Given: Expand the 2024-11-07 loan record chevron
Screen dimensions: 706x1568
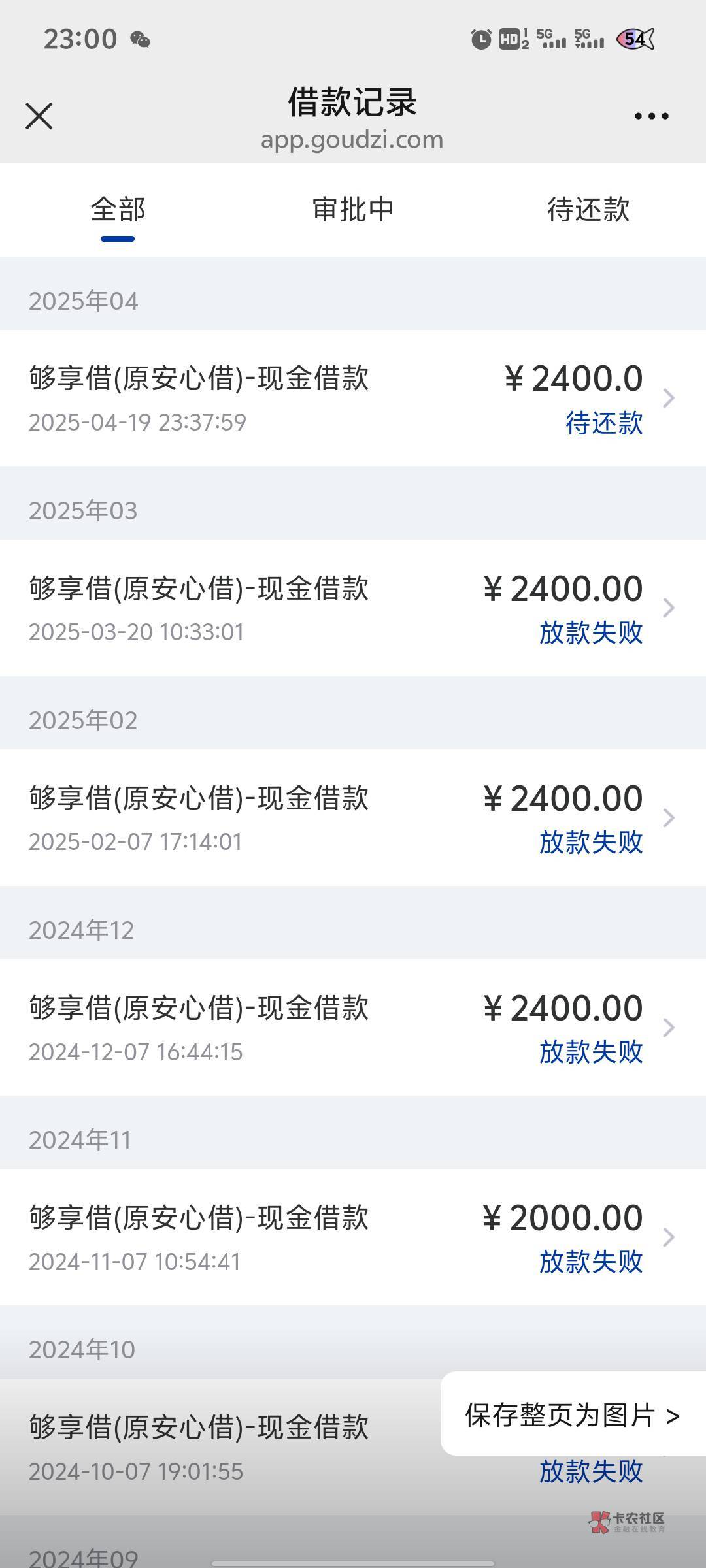Looking at the screenshot, I should (668, 1237).
